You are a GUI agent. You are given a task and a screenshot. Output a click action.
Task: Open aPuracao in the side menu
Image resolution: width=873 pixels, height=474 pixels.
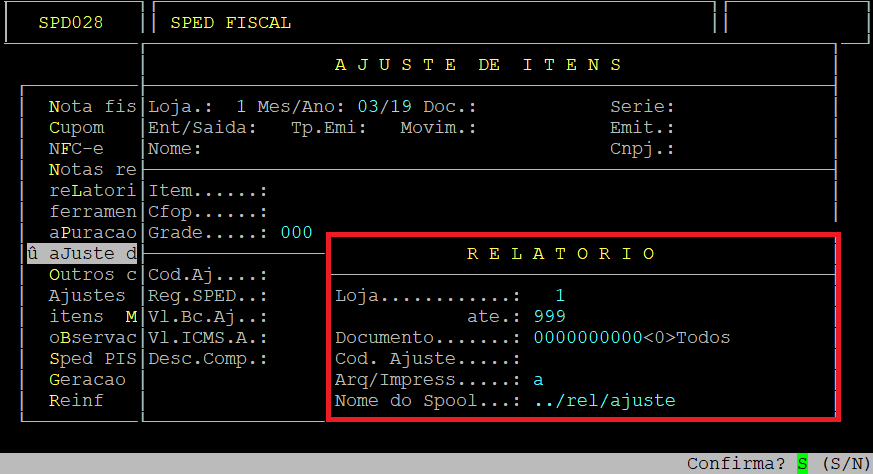(91, 232)
